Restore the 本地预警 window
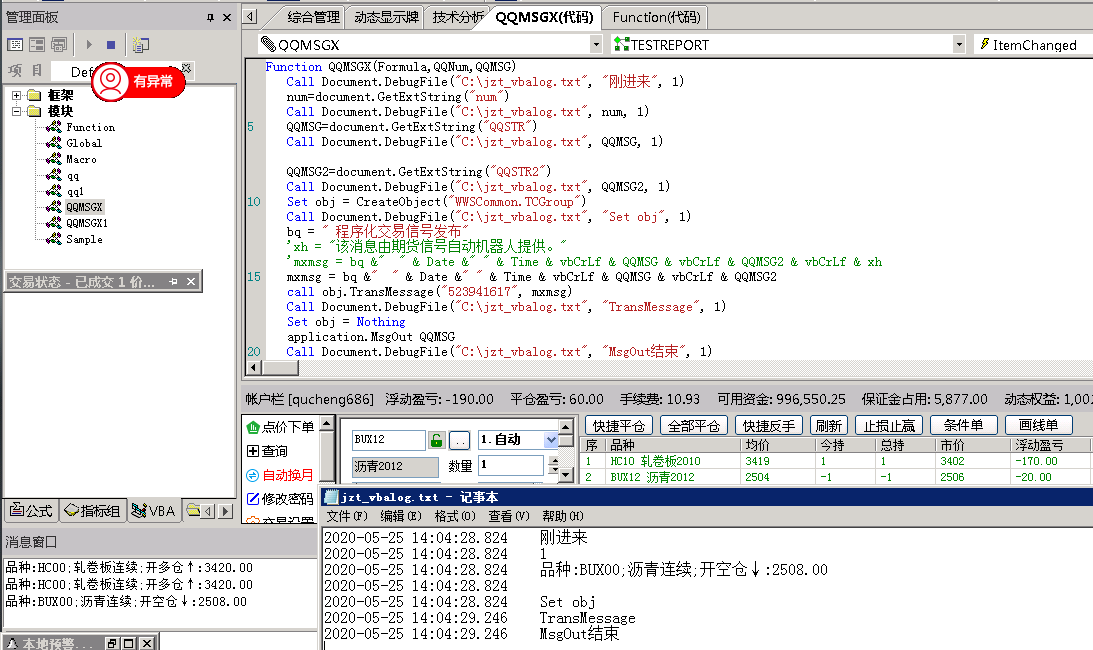1093x650 pixels. (x=112, y=643)
